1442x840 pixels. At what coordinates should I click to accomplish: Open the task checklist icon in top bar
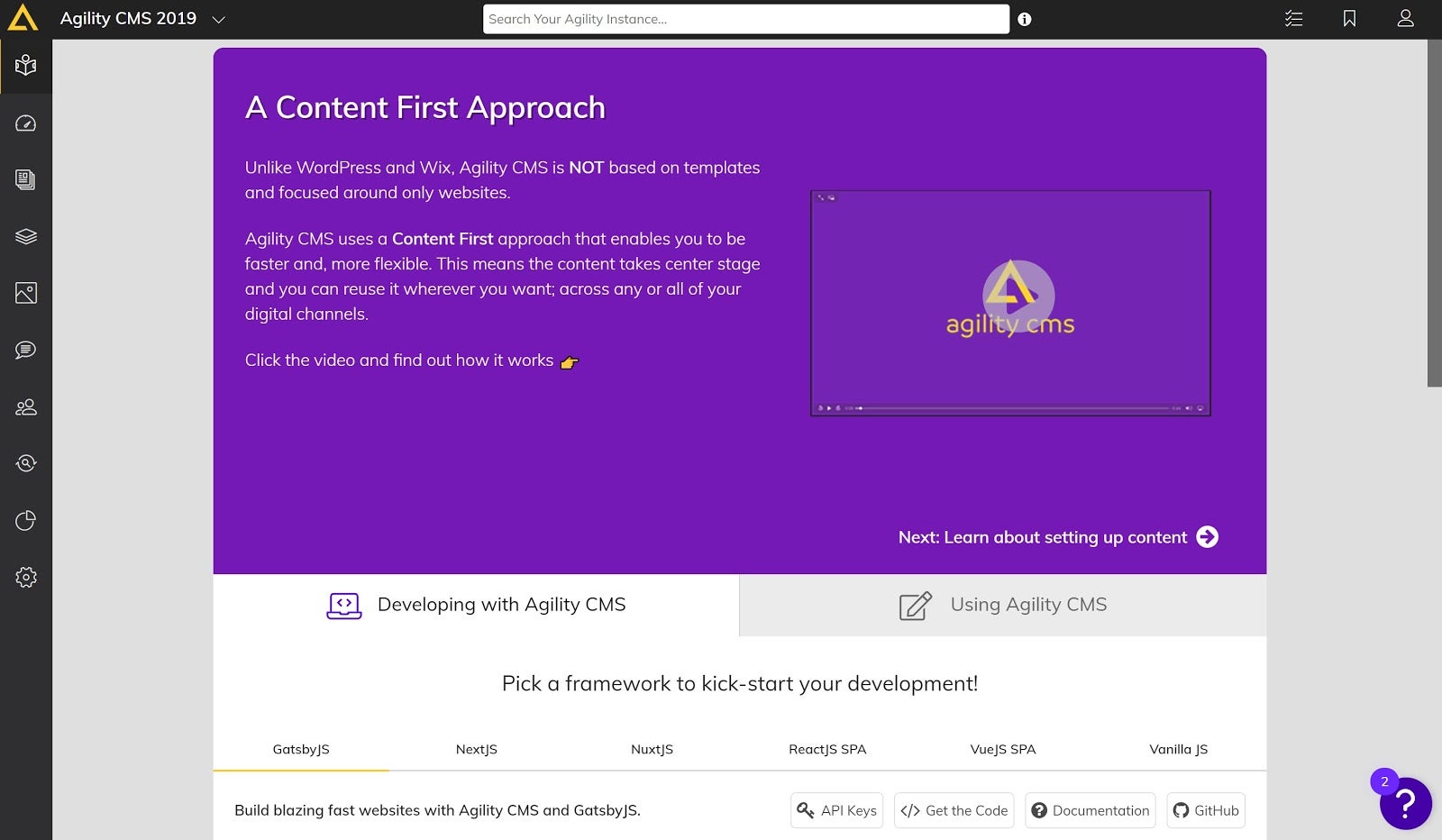tap(1294, 18)
